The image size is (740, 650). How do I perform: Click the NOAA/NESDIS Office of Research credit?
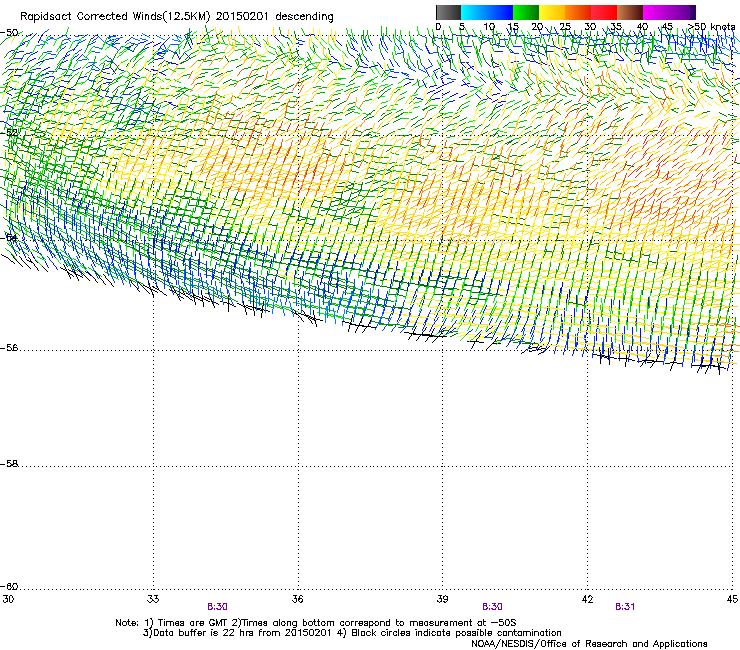589,643
